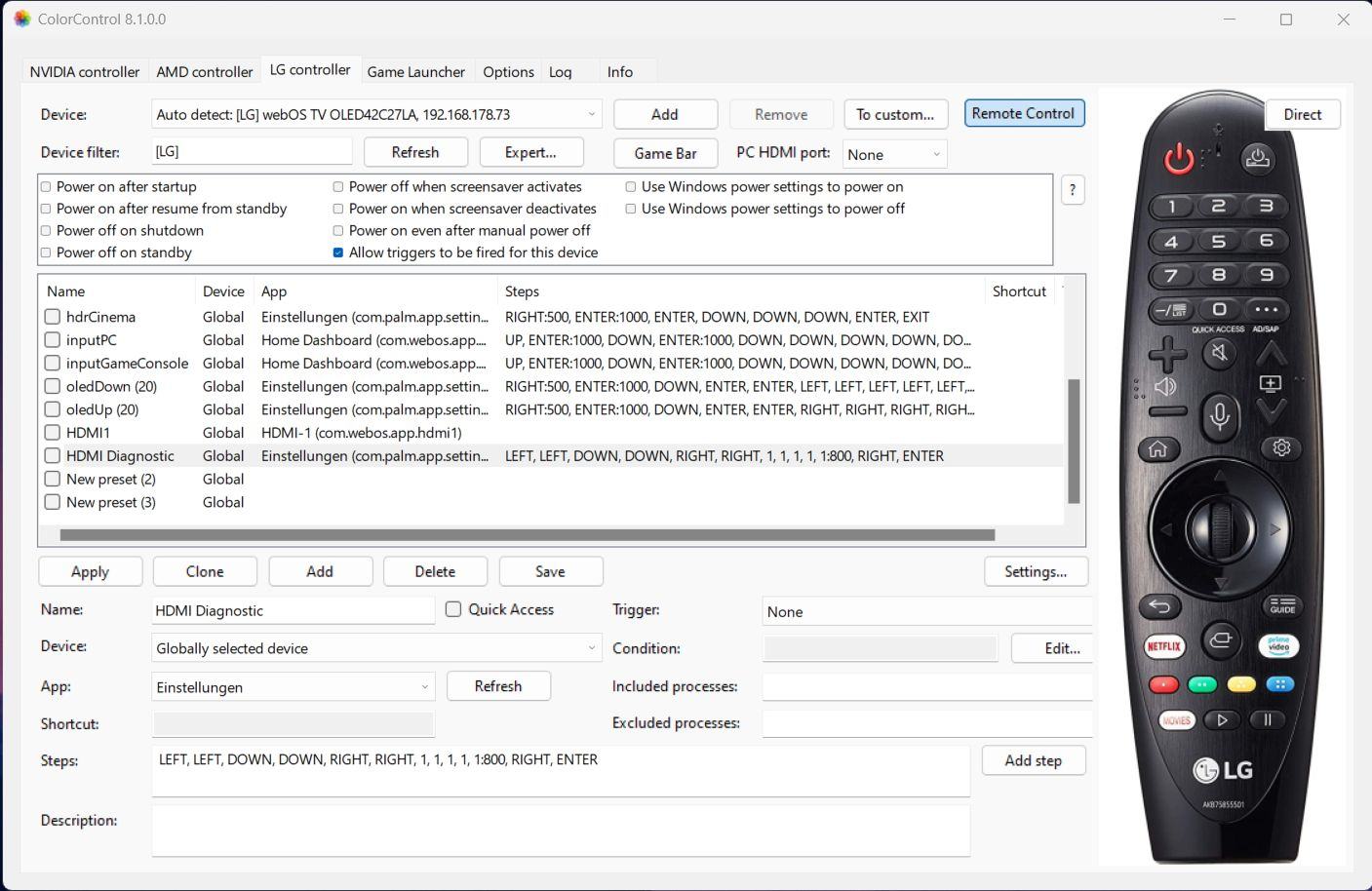Click the MOVIES button on remote
This screenshot has width=1372, height=891.
pos(1176,720)
